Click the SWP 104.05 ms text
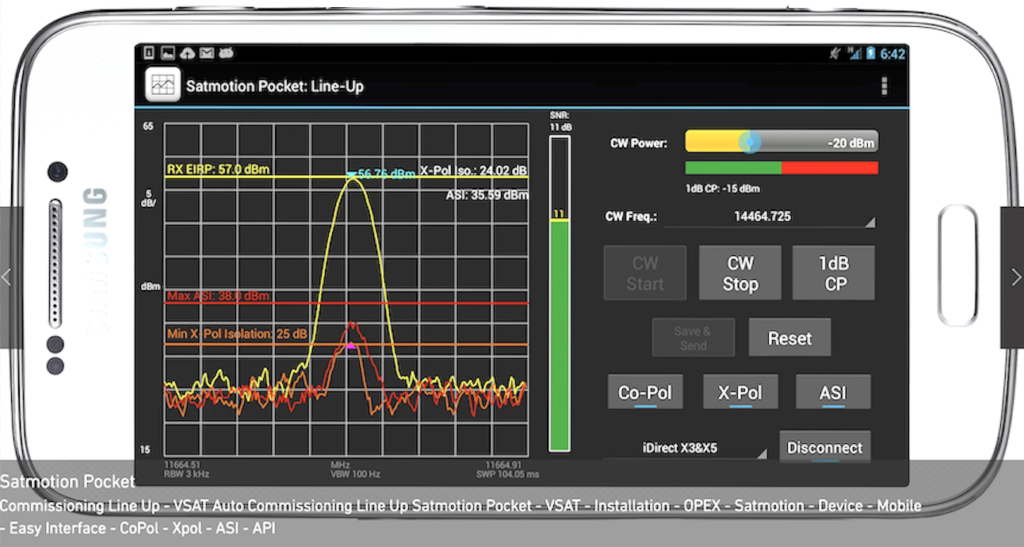1024x547 pixels. coord(507,474)
